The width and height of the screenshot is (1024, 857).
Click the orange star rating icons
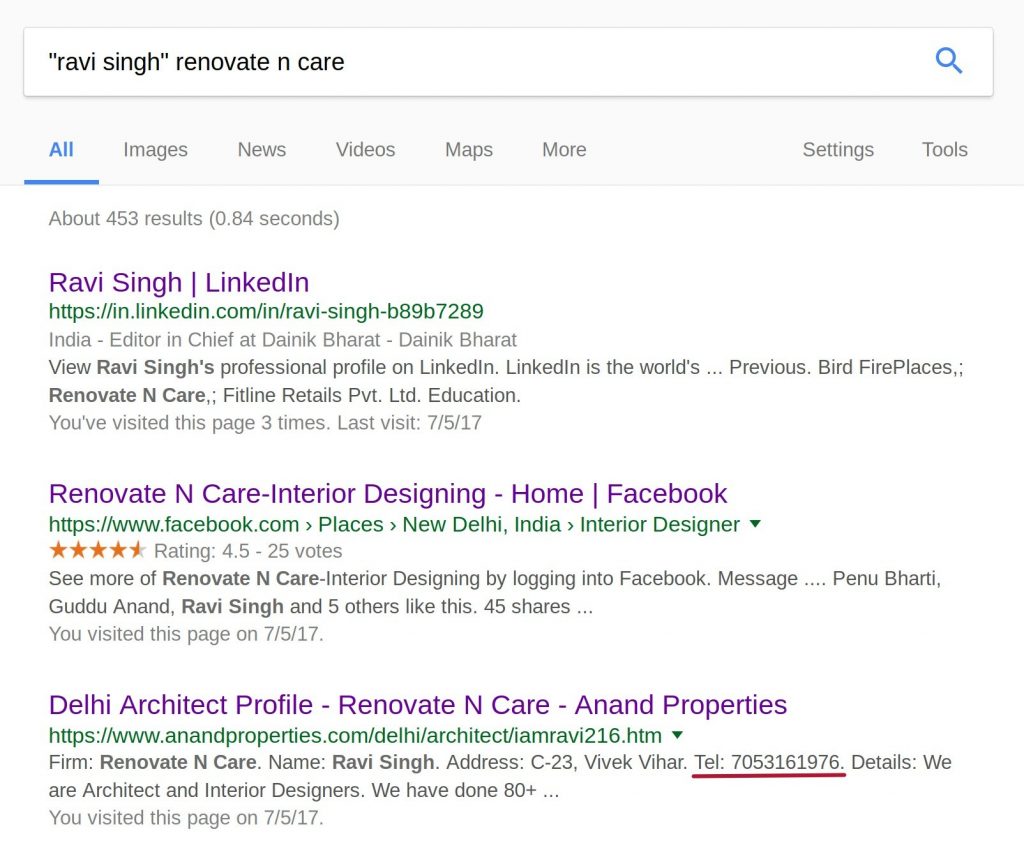[x=97, y=551]
